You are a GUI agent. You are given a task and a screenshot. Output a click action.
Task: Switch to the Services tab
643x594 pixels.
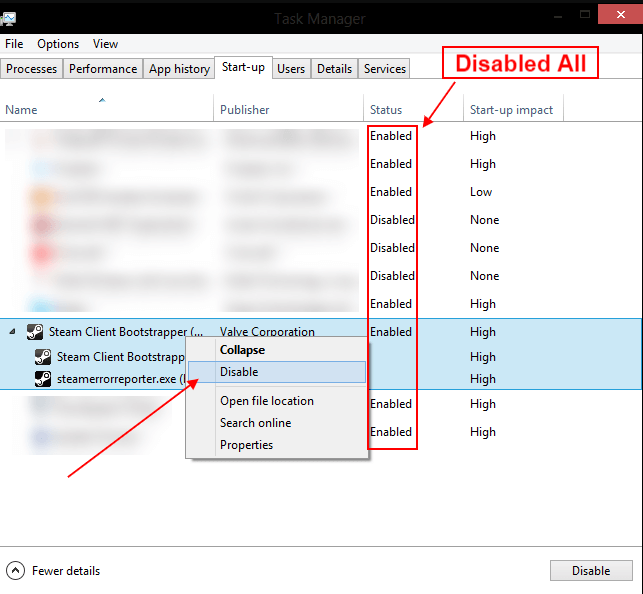point(385,68)
